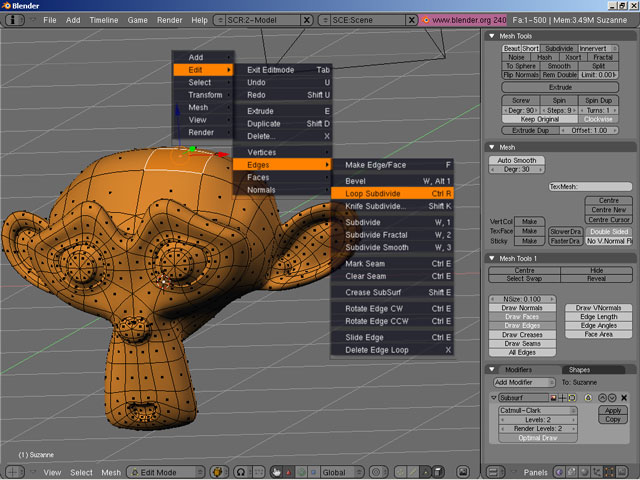Select the rotate manipulator icon
The width and height of the screenshot is (640, 480).
point(302,472)
